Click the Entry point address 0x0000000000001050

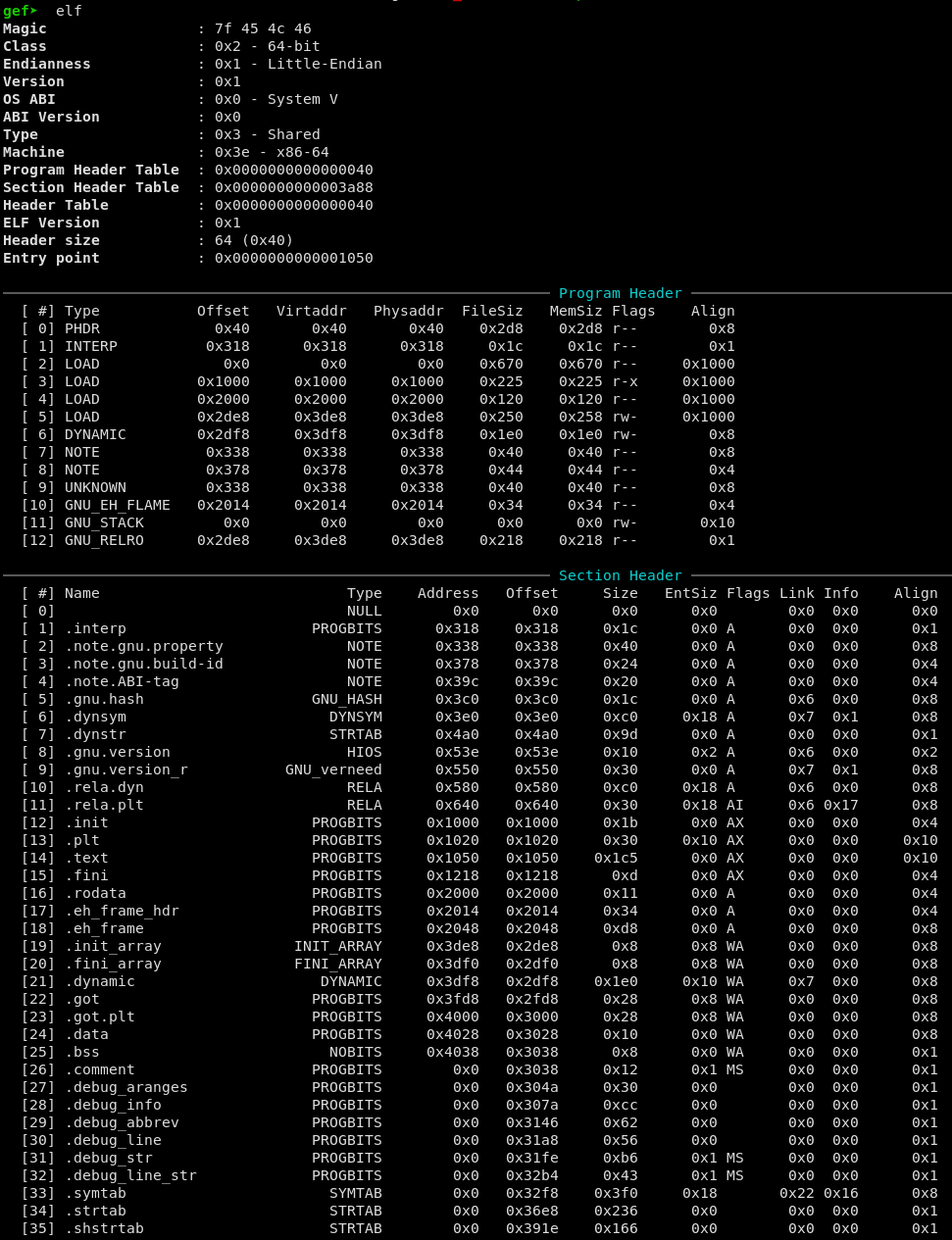click(x=294, y=258)
